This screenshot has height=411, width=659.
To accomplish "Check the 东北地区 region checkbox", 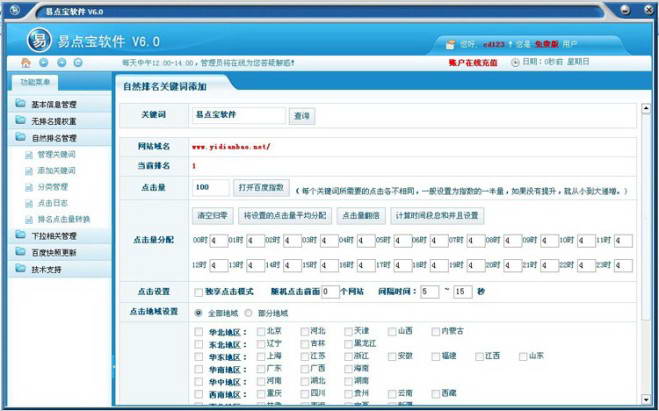I will tap(198, 345).
